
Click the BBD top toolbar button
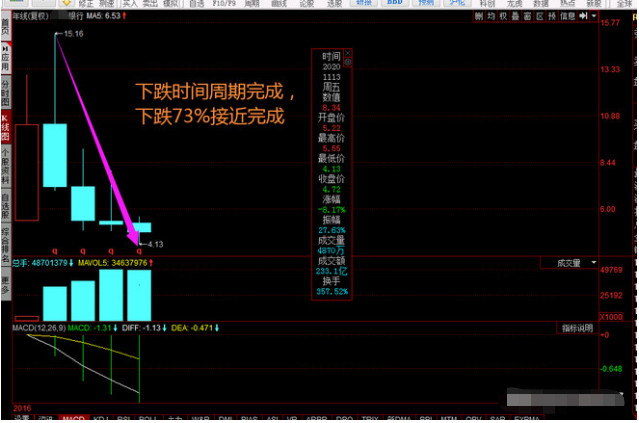tap(395, 3)
